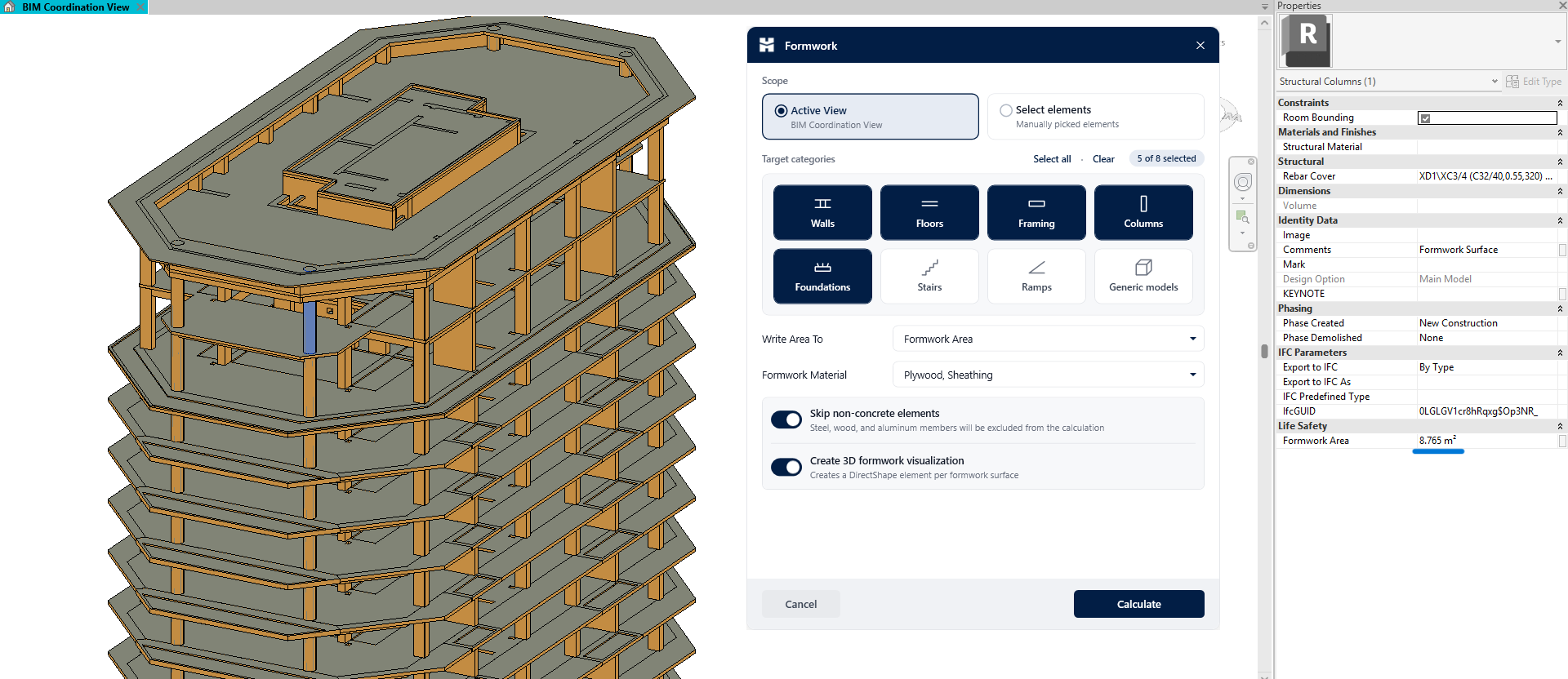Image resolution: width=1568 pixels, height=679 pixels.
Task: Click the Phase Demolished value None
Action: coord(1431,338)
